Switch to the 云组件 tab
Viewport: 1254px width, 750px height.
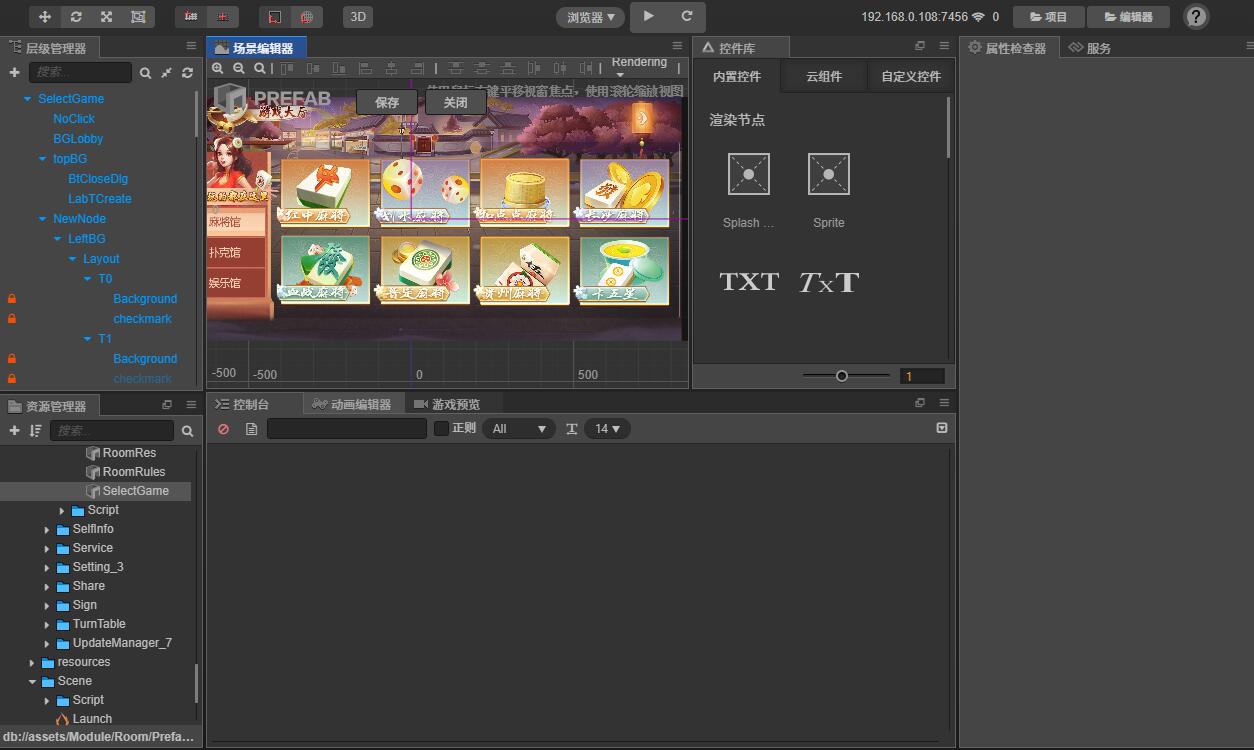[824, 76]
